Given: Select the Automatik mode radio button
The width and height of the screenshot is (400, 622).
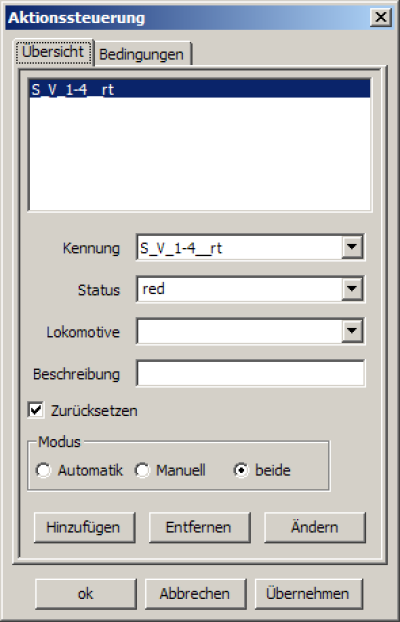Looking at the screenshot, I should coord(43,470).
